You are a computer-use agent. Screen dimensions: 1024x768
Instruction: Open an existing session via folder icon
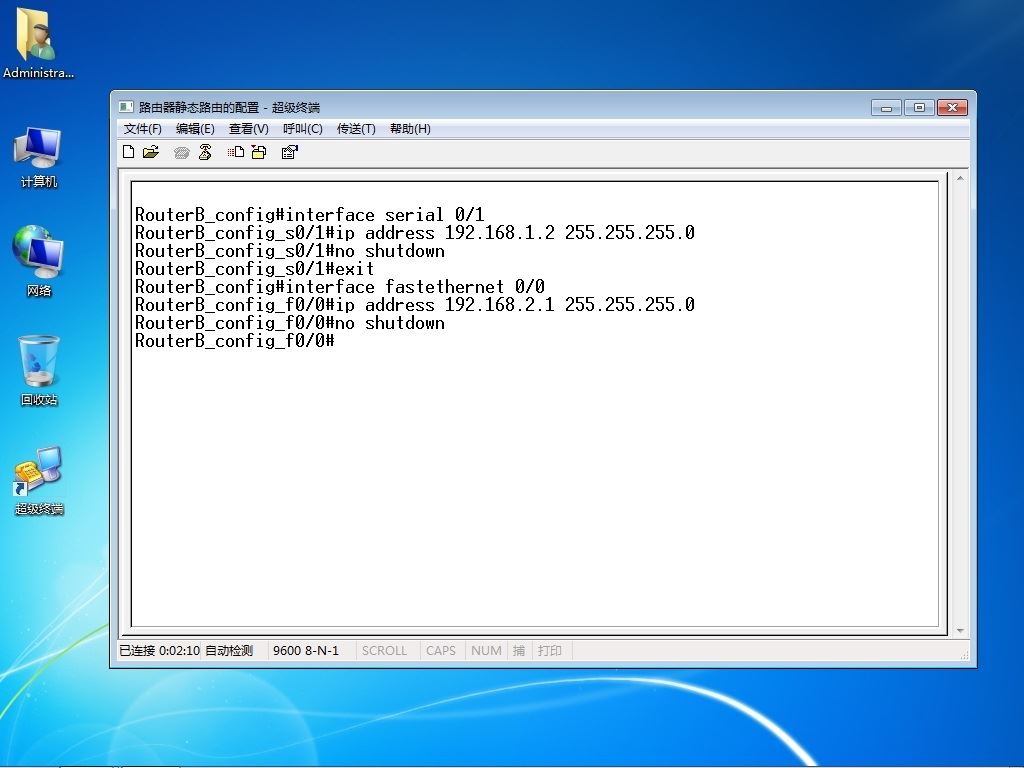pos(151,152)
